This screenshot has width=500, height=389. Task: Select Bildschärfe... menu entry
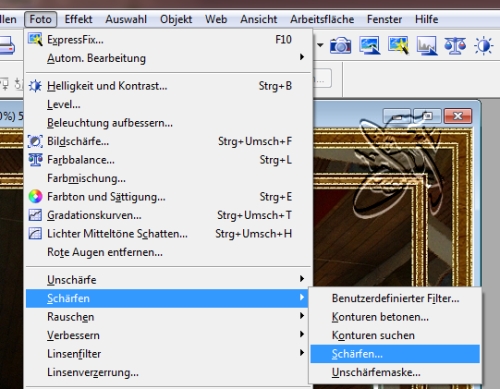tap(168, 141)
